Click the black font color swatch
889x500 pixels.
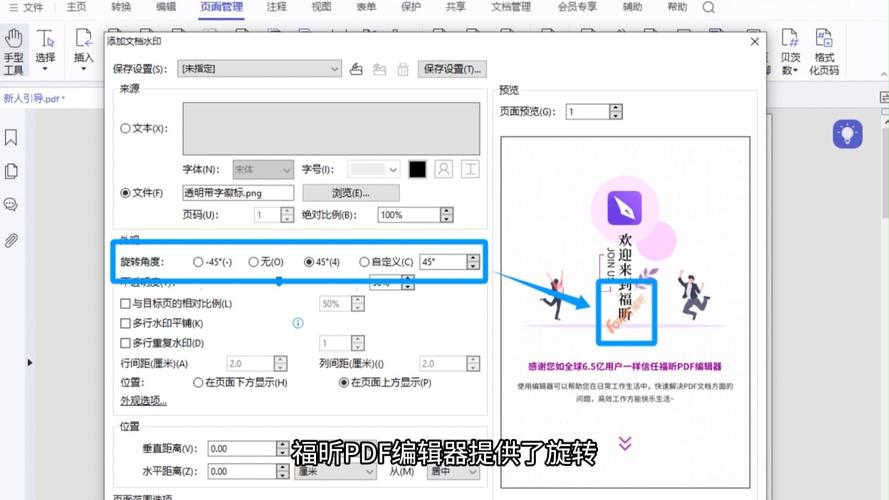coord(417,169)
